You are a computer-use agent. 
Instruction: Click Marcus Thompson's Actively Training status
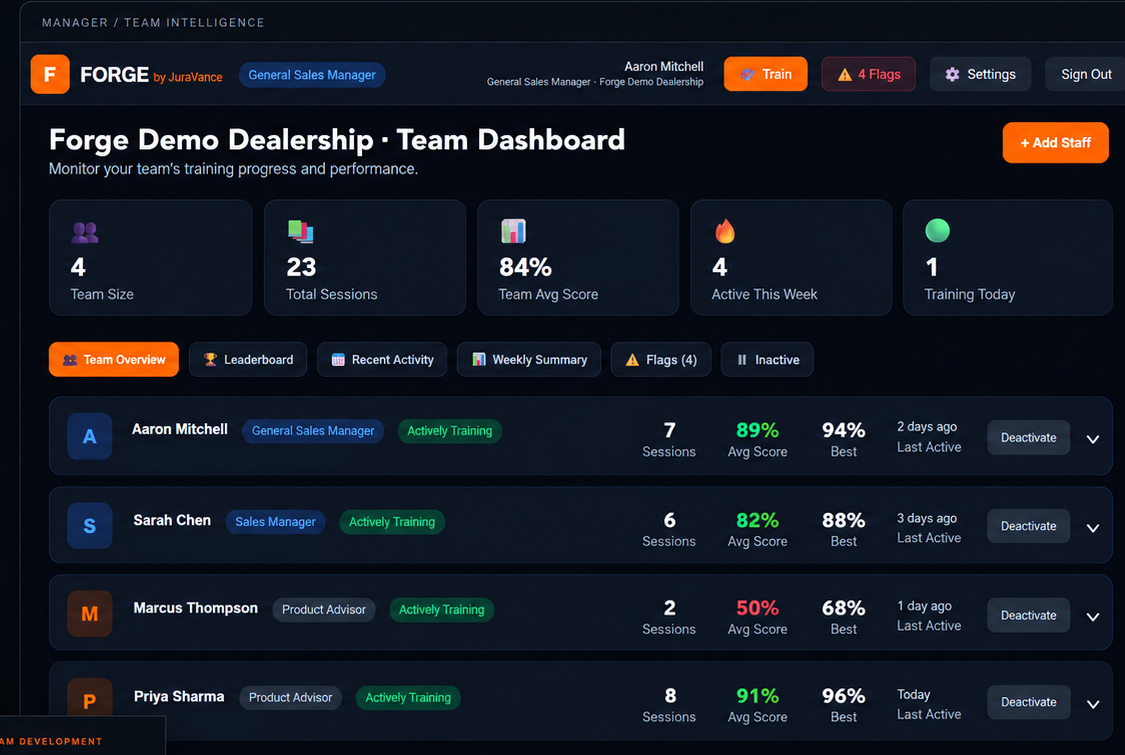[x=441, y=609]
